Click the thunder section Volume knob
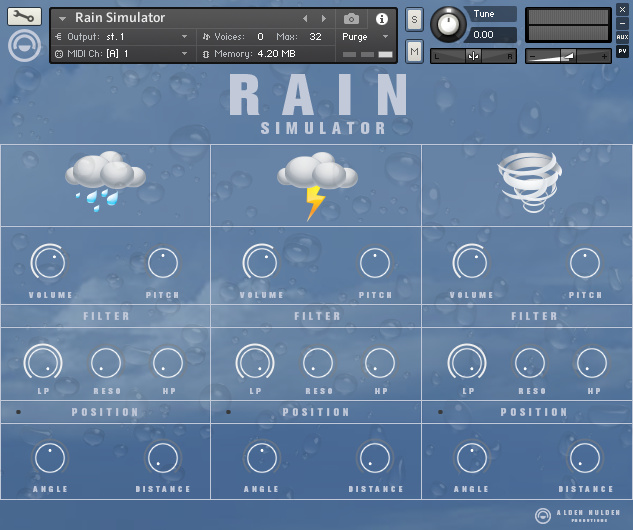Image resolution: width=633 pixels, height=530 pixels. pyautogui.click(x=262, y=262)
